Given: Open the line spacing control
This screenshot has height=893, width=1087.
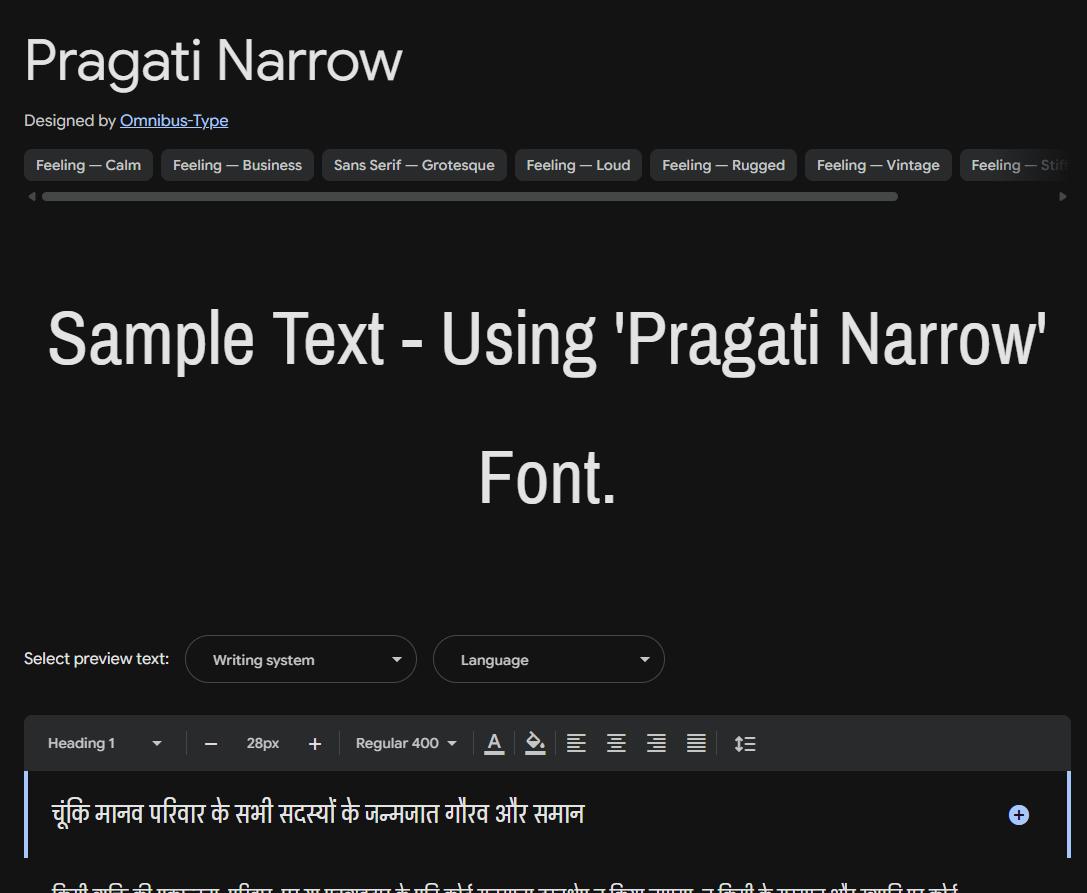Looking at the screenshot, I should [x=745, y=743].
